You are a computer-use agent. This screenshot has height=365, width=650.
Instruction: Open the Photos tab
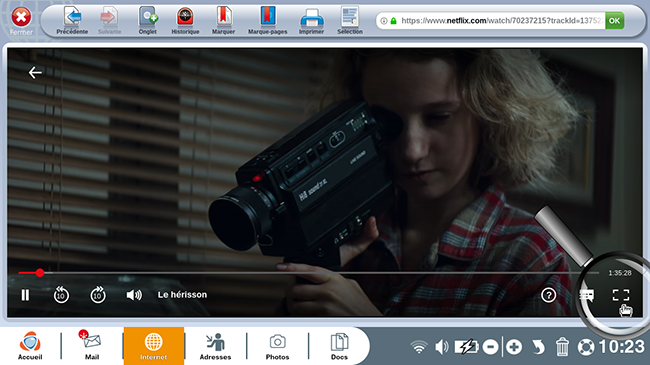[x=277, y=346]
